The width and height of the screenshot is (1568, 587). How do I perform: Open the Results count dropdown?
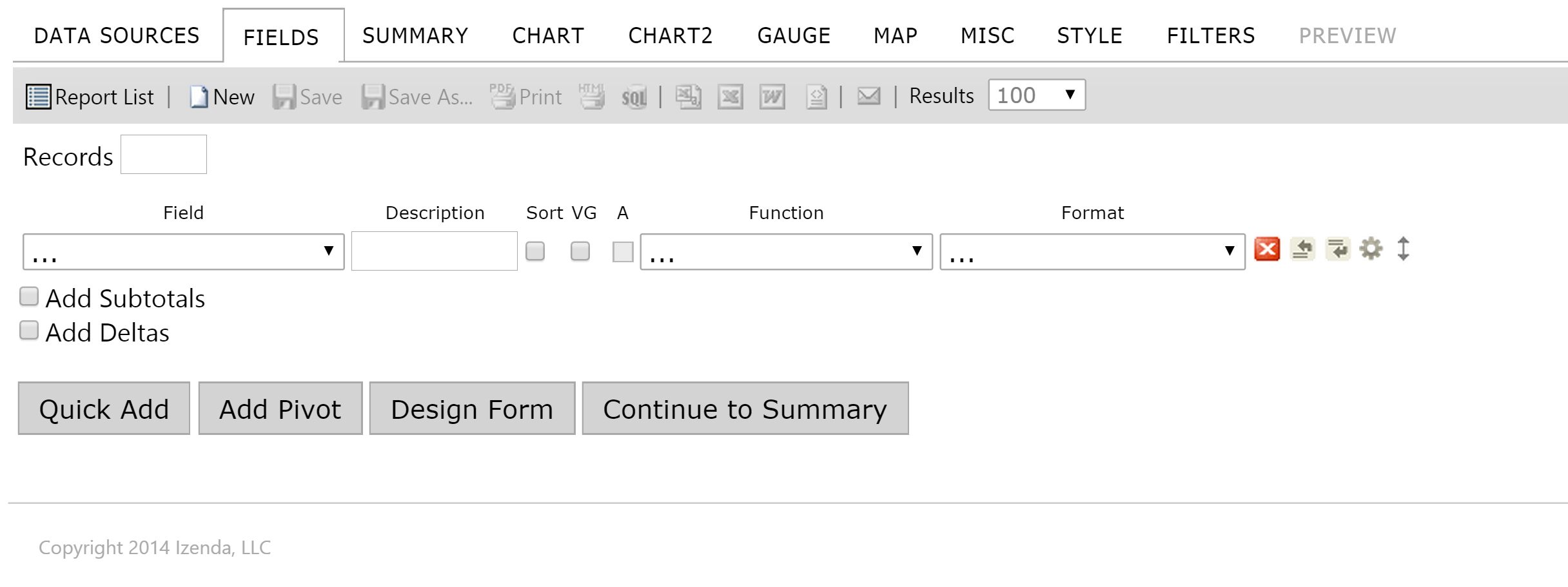1037,95
